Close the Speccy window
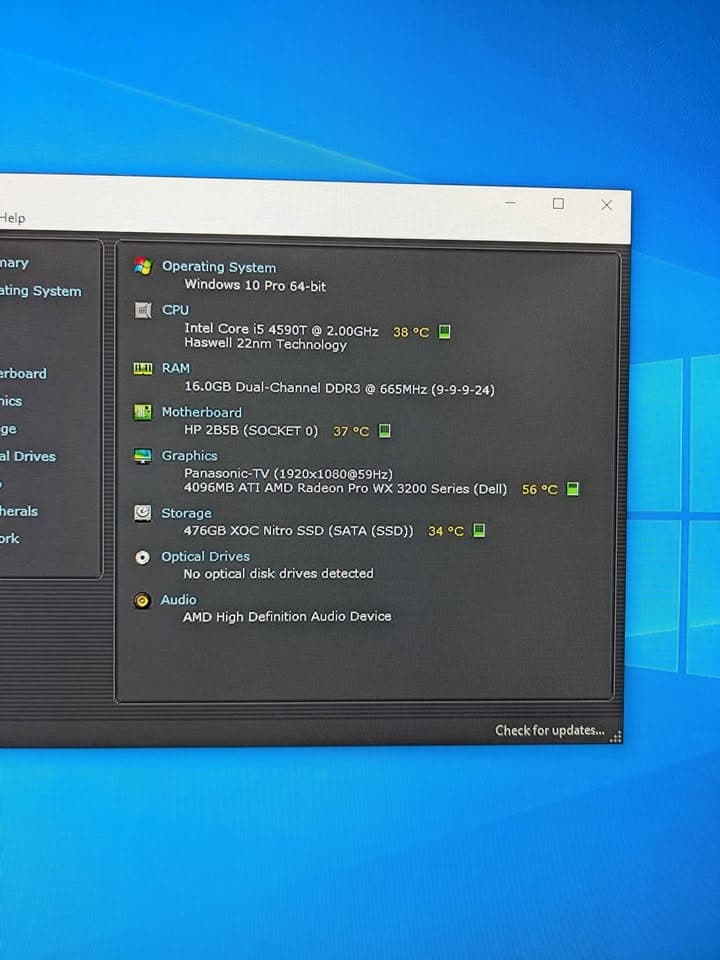The width and height of the screenshot is (720, 960). 607,205
